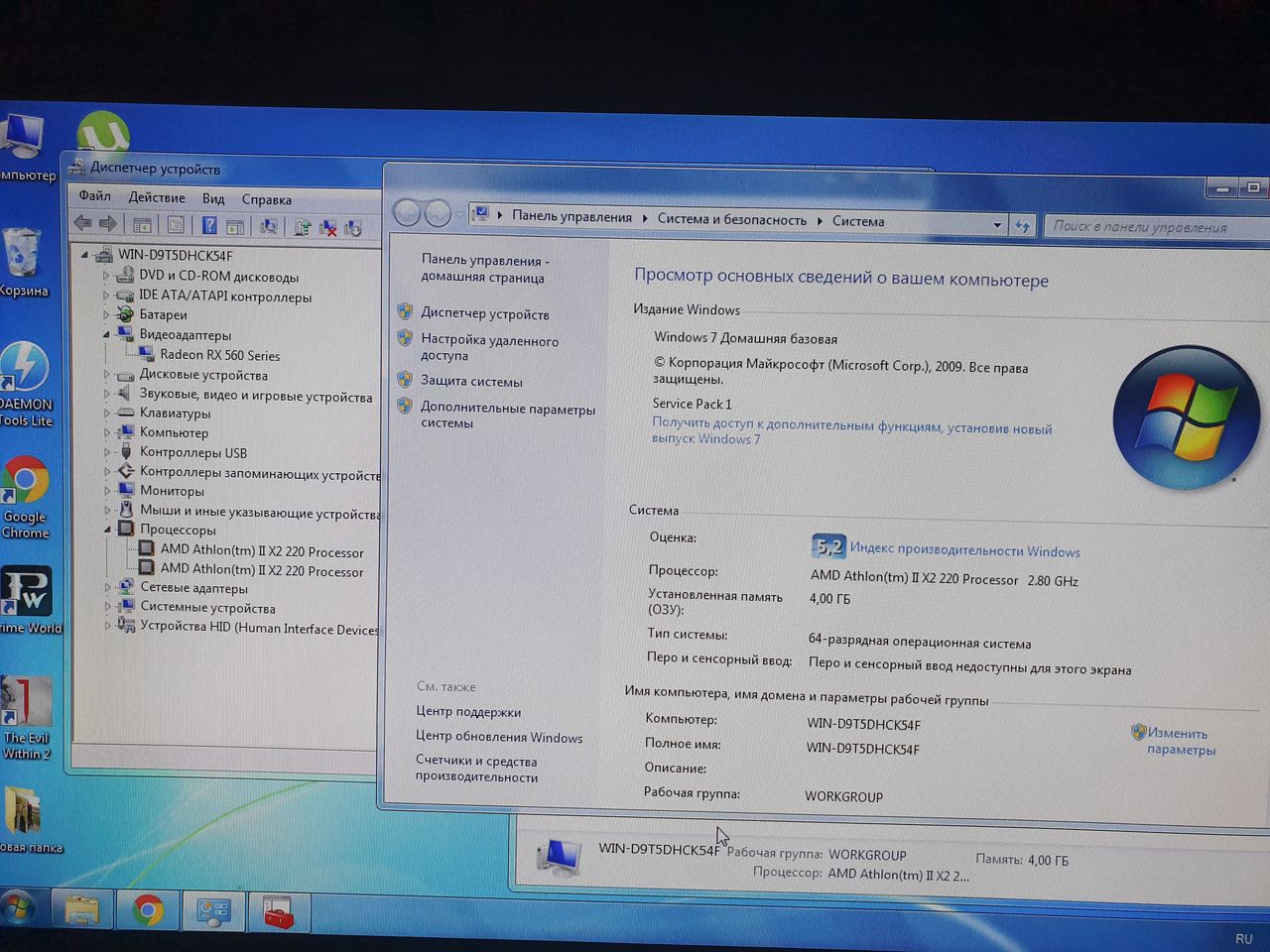This screenshot has width=1270, height=952.
Task: Click the RU language indicator in tray
Action: tap(1243, 938)
